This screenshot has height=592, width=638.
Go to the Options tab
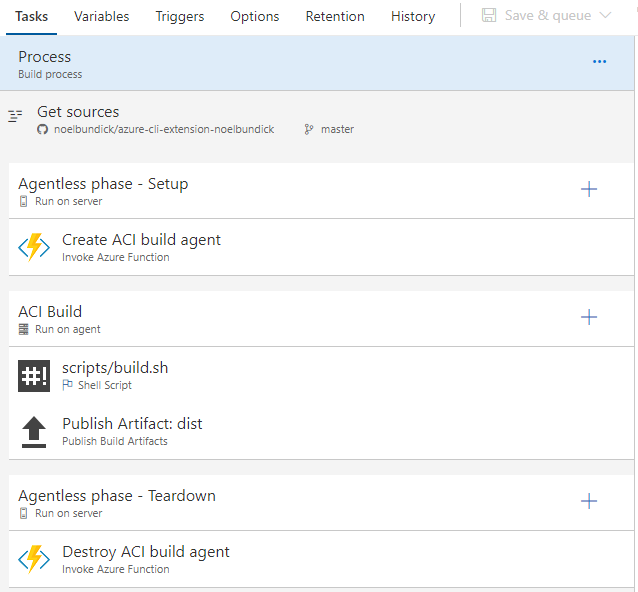(255, 16)
